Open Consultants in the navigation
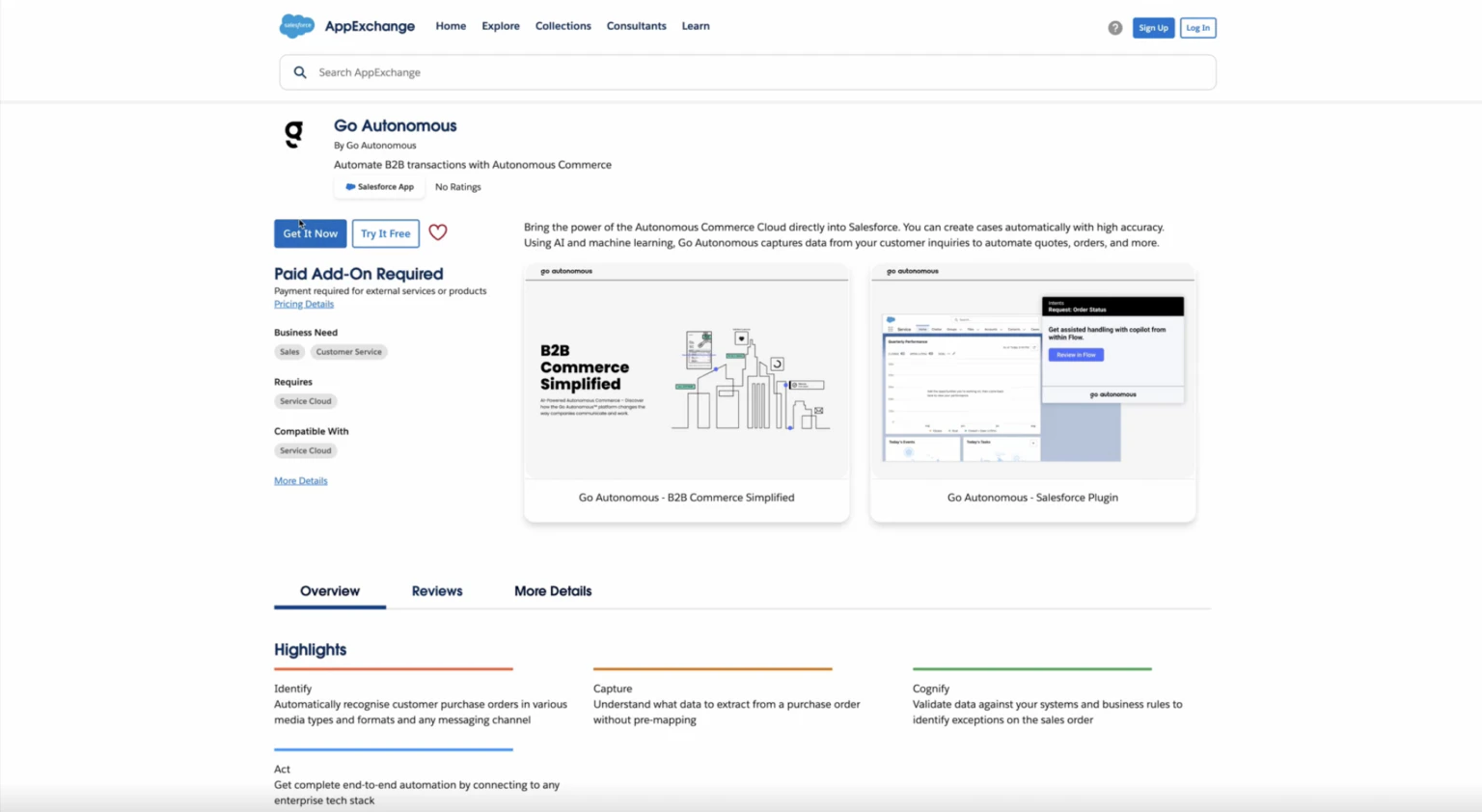This screenshot has width=1482, height=812. click(x=636, y=26)
